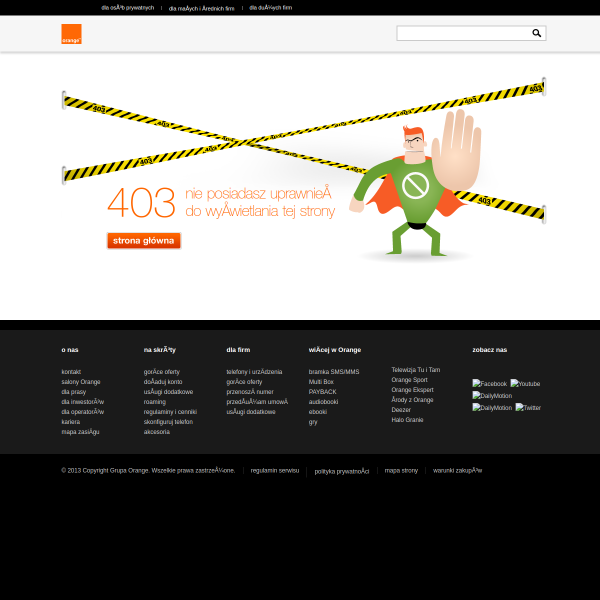Follow the 'Multi Box' footer link
Screen dimensions: 600x600
[321, 382]
